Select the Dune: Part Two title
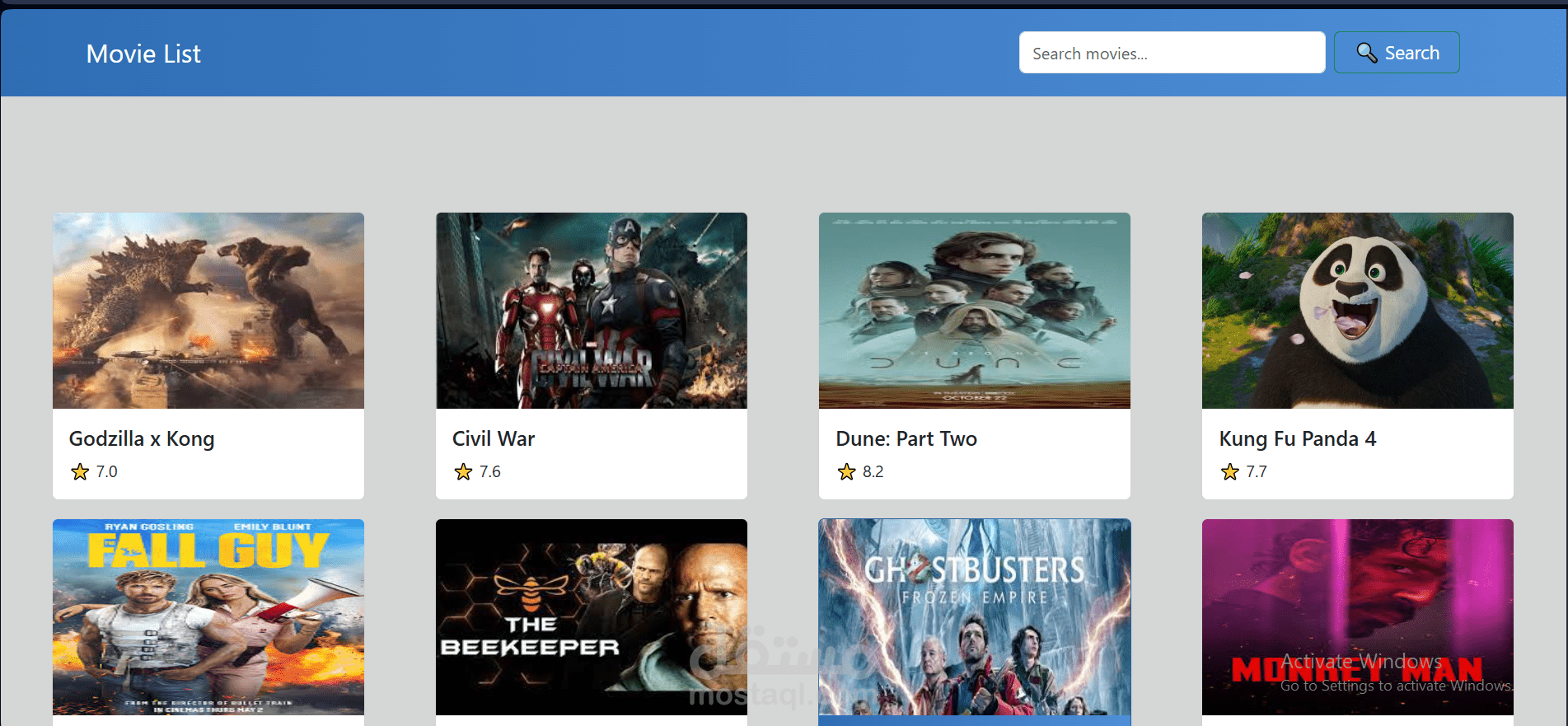Image resolution: width=1568 pixels, height=726 pixels. coord(906,438)
